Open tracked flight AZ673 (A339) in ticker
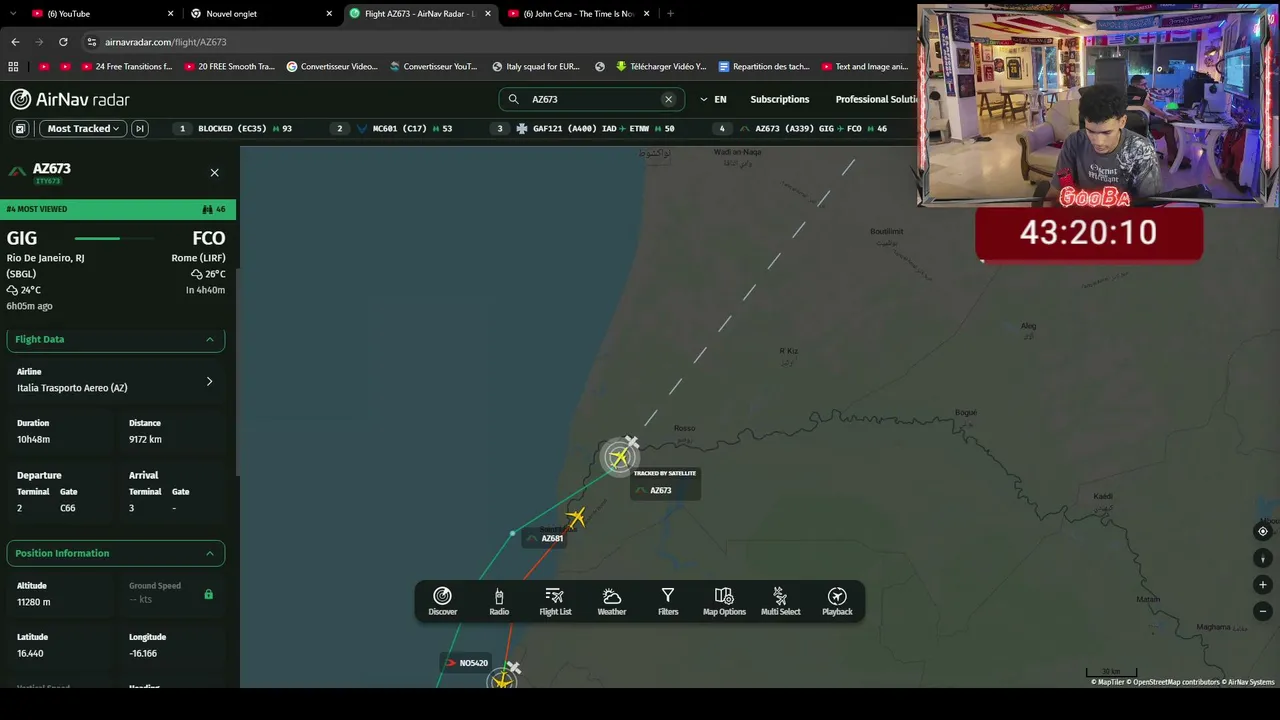 802,128
